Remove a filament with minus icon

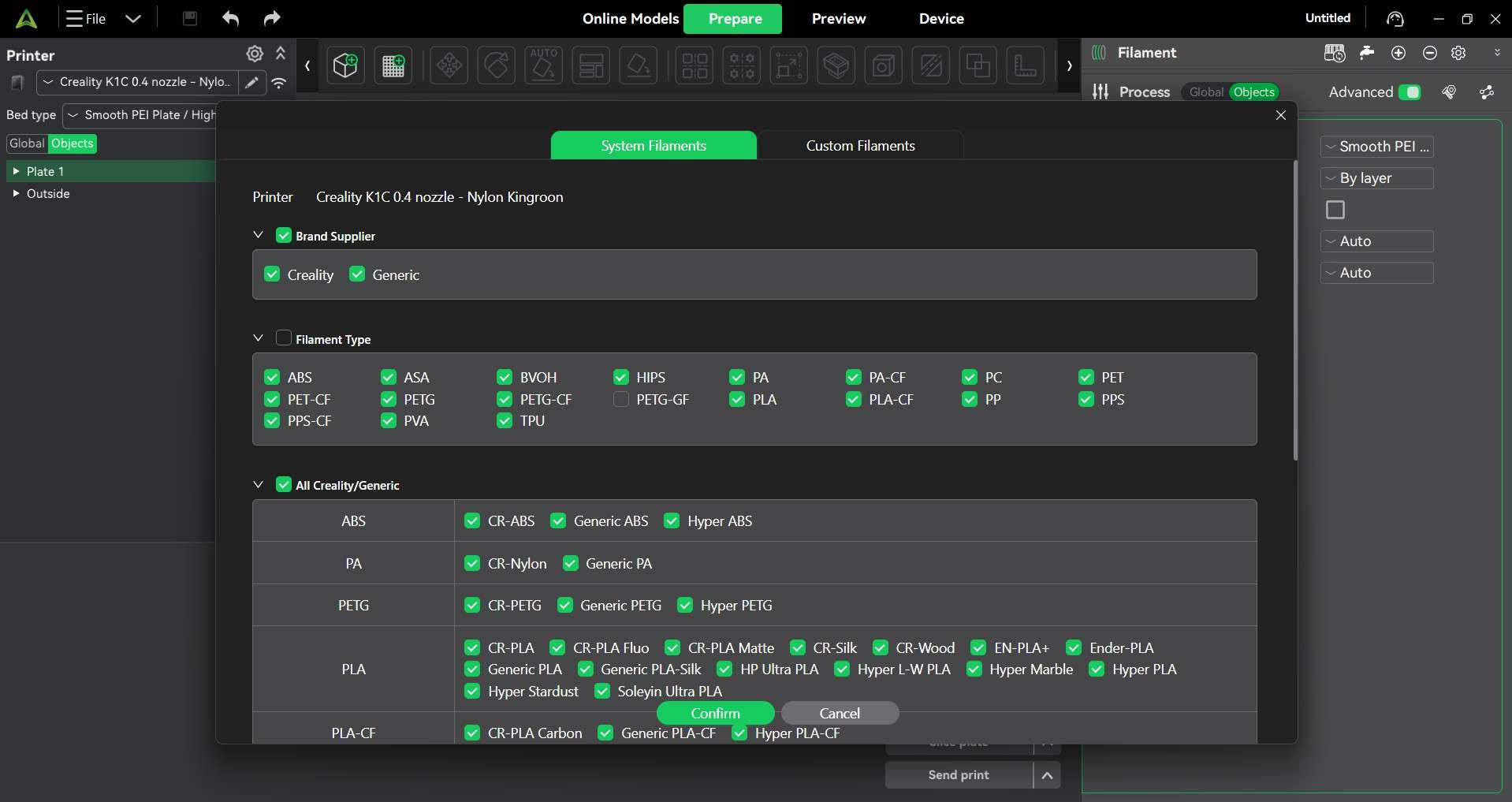[x=1430, y=53]
